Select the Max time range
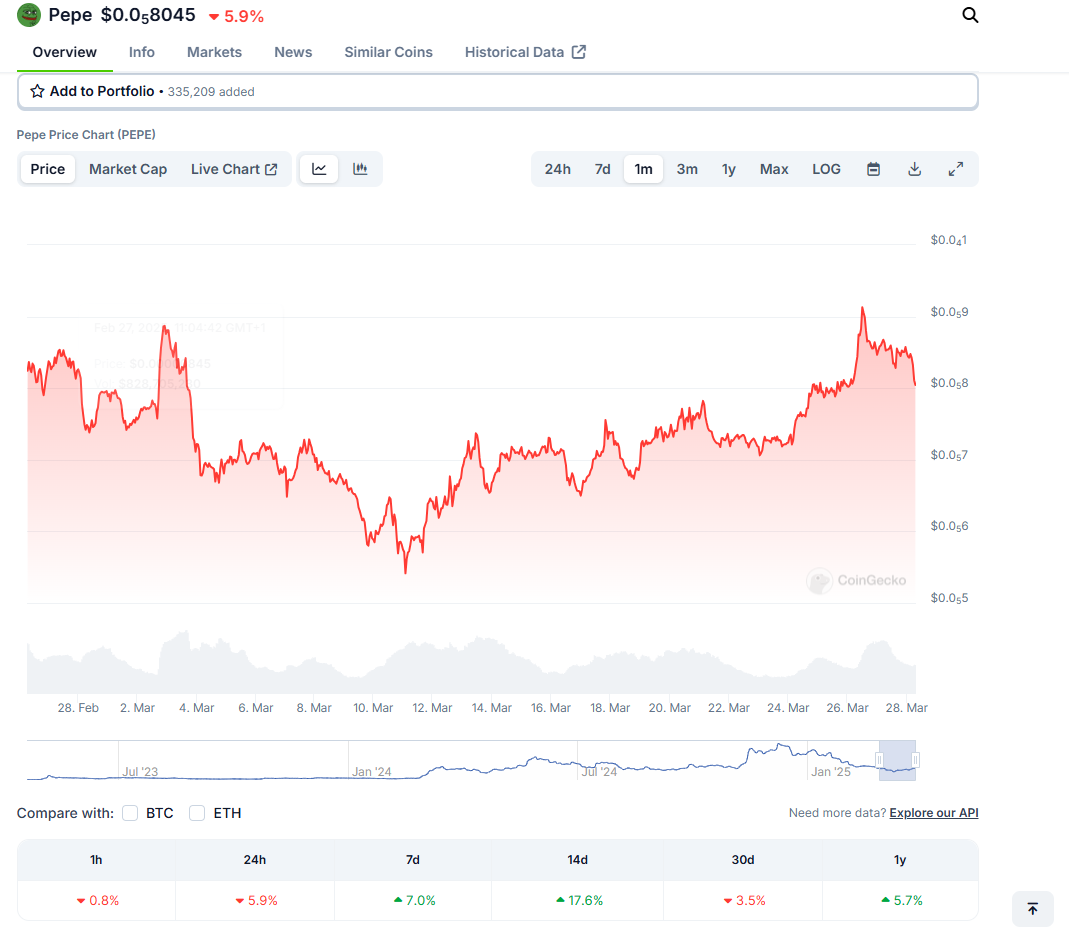This screenshot has height=927, width=1069. (x=774, y=169)
